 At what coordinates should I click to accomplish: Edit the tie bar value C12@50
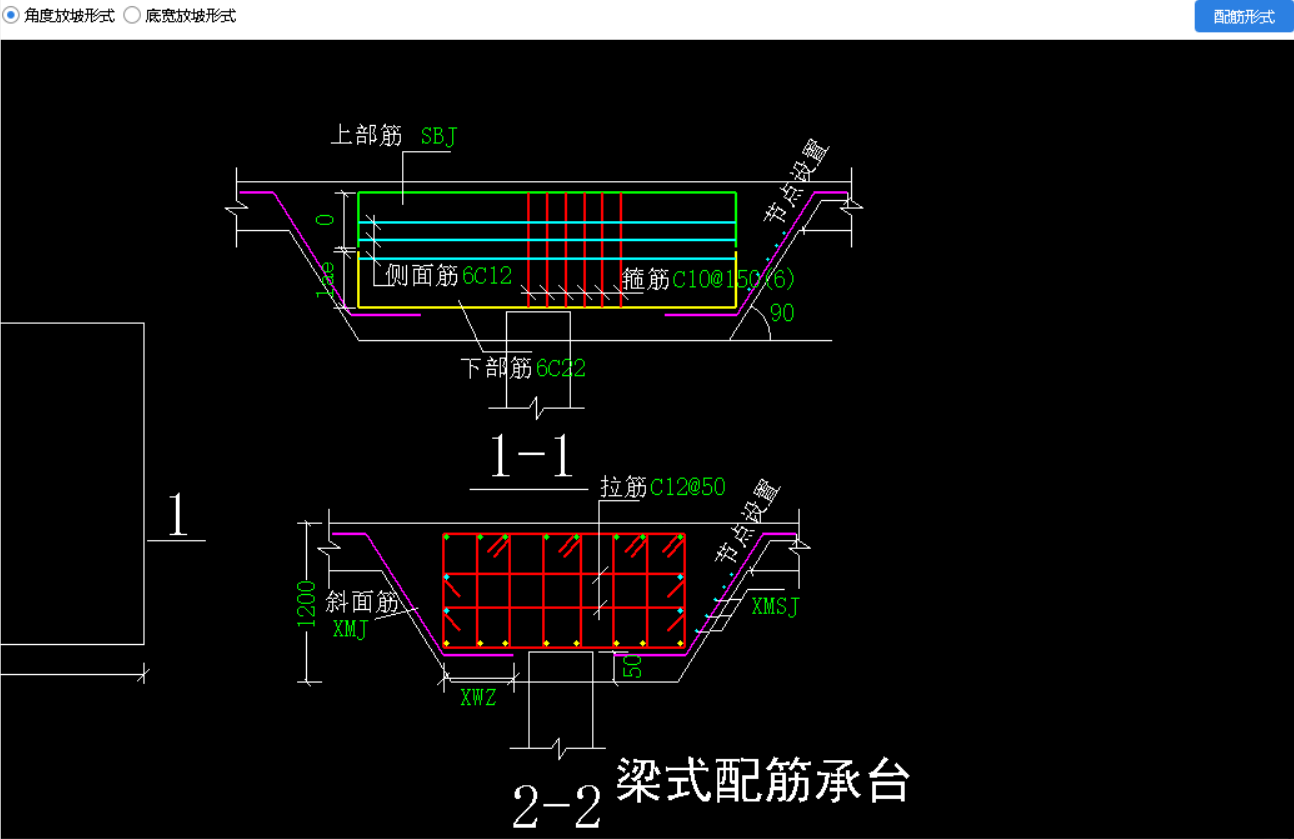click(x=688, y=487)
